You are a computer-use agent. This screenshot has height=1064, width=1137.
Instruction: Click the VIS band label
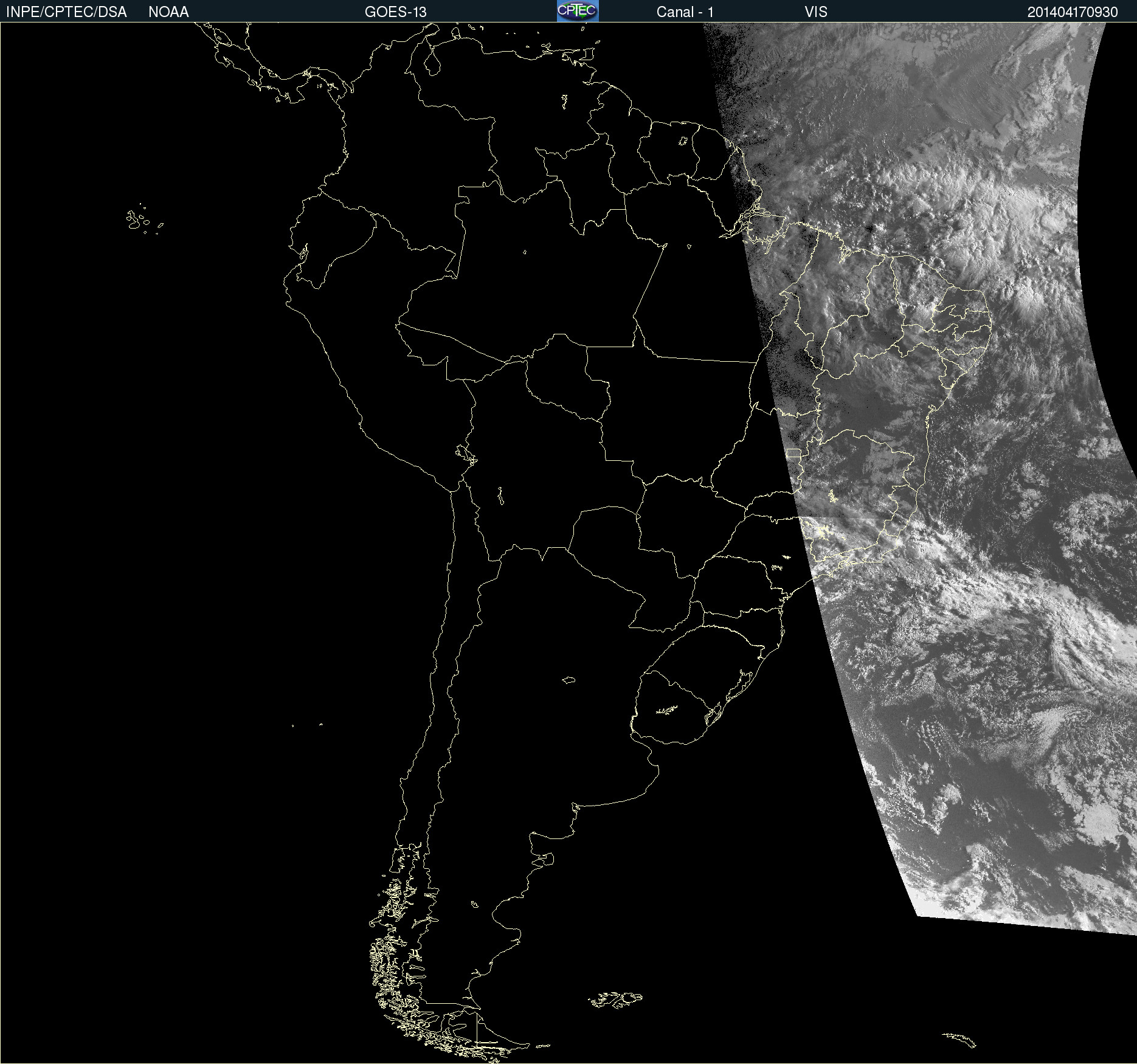(816, 12)
